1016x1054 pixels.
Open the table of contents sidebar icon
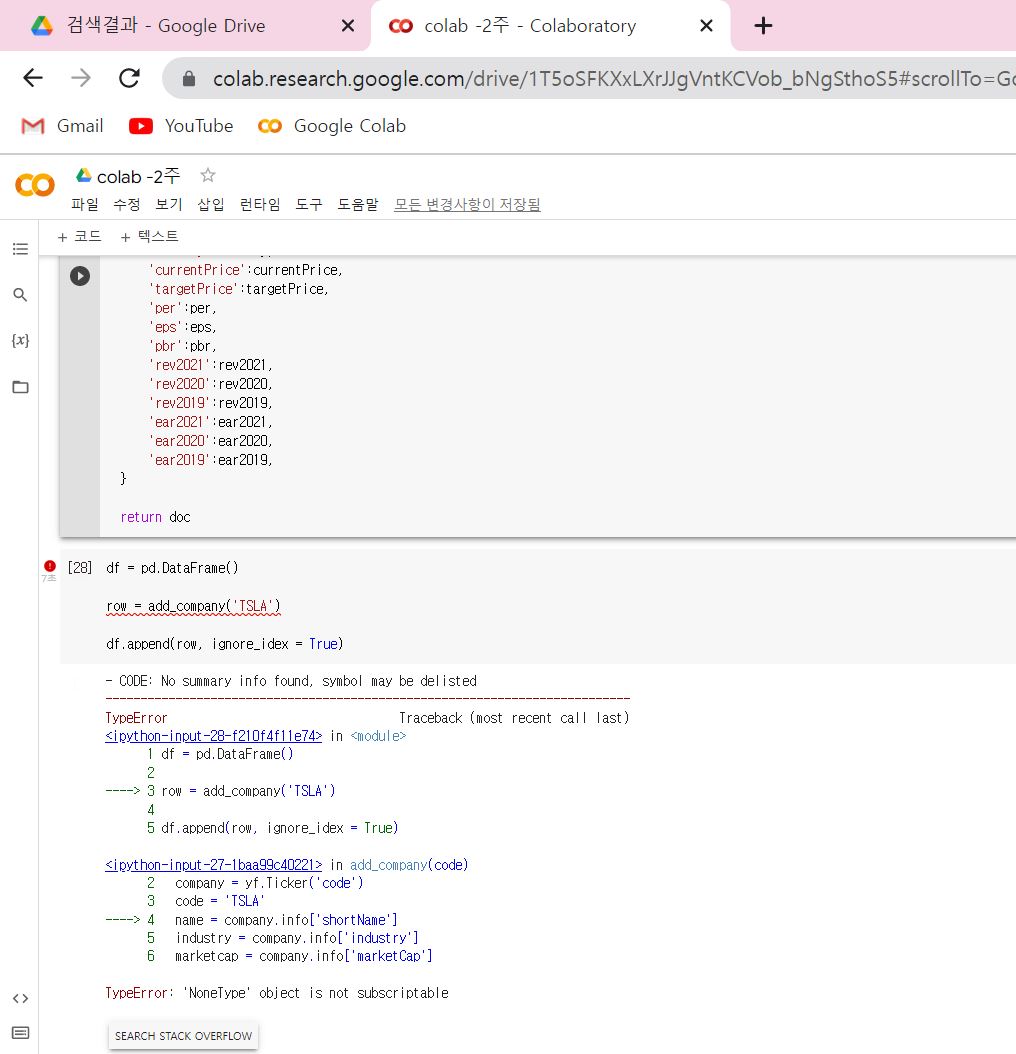coord(20,249)
